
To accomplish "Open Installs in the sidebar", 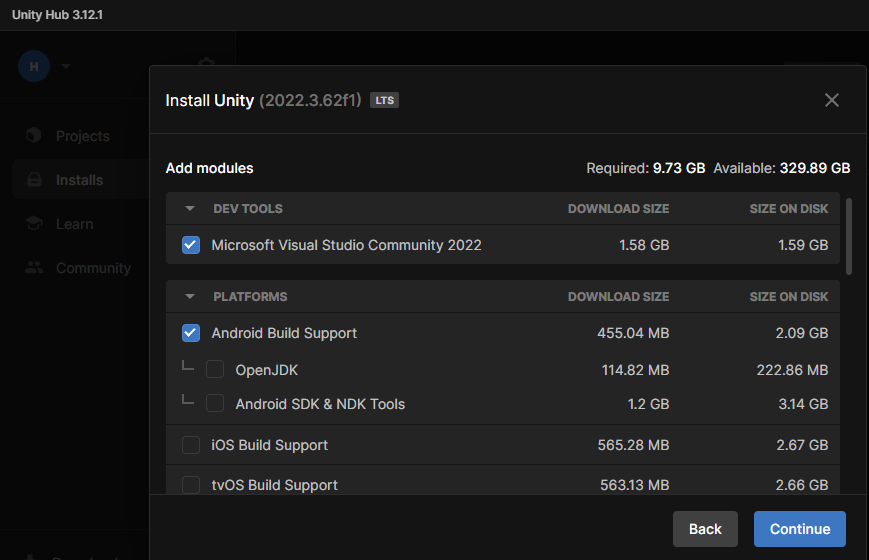I will [80, 180].
